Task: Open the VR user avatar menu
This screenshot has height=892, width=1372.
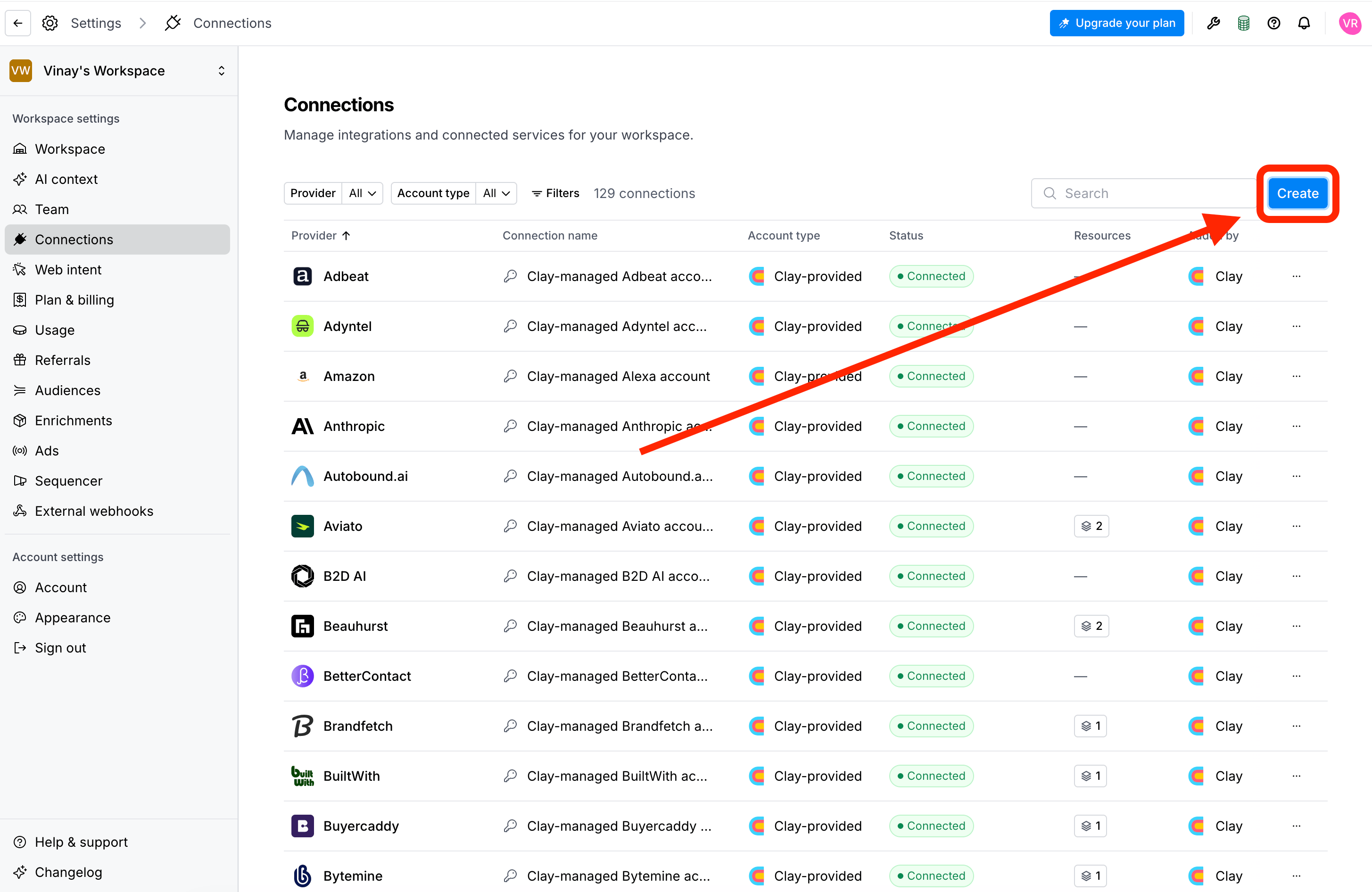Action: pyautogui.click(x=1350, y=23)
